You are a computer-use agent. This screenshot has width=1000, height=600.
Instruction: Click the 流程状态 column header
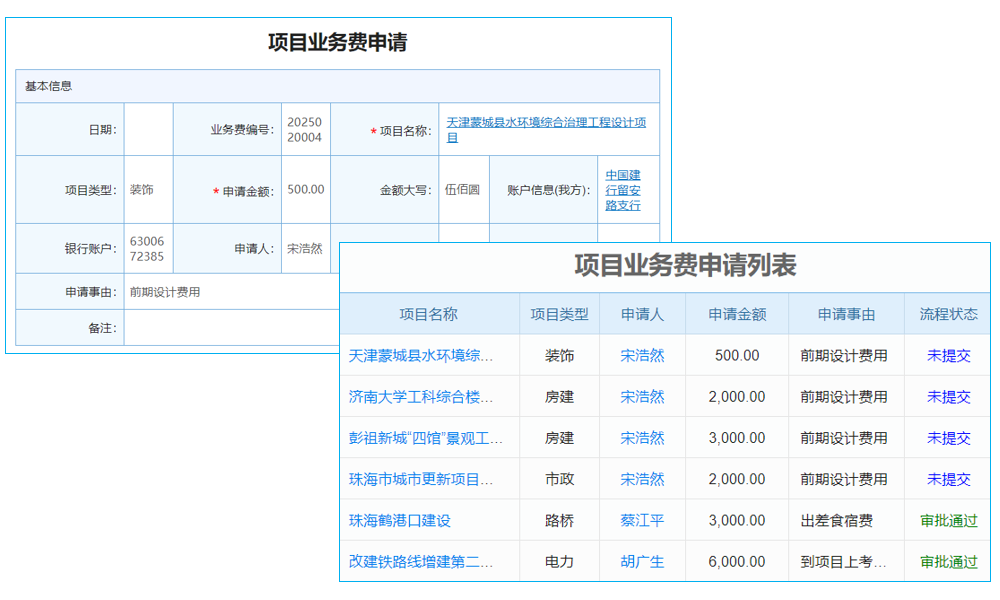[948, 313]
